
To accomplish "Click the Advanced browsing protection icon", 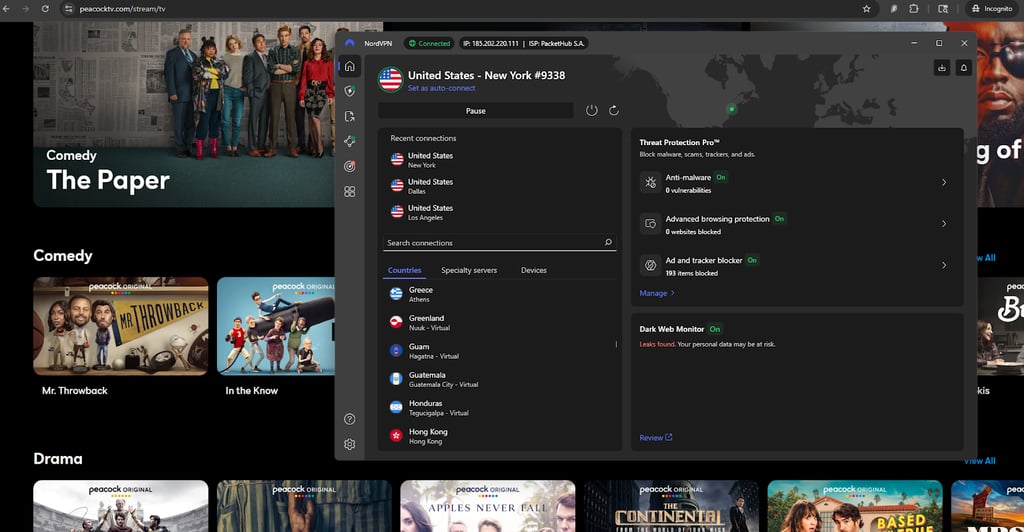I will tap(650, 224).
